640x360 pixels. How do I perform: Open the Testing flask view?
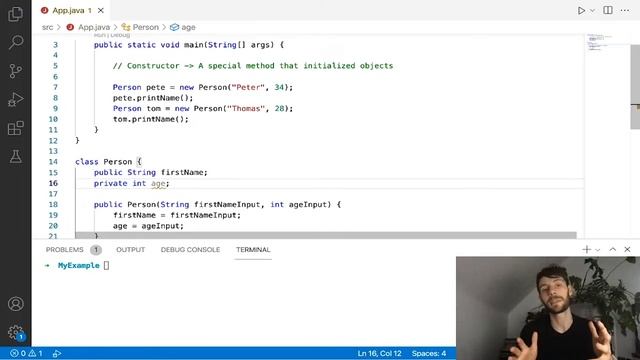[16, 156]
